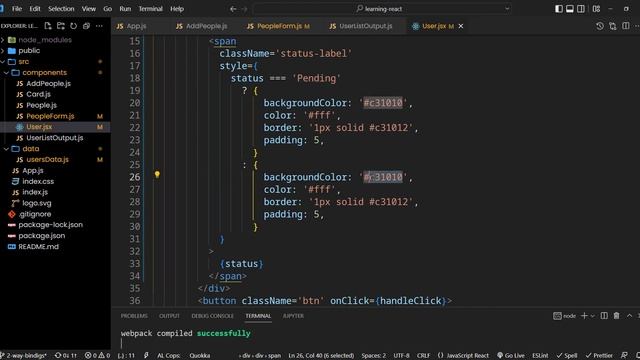Open the Selection menu

tap(61, 9)
